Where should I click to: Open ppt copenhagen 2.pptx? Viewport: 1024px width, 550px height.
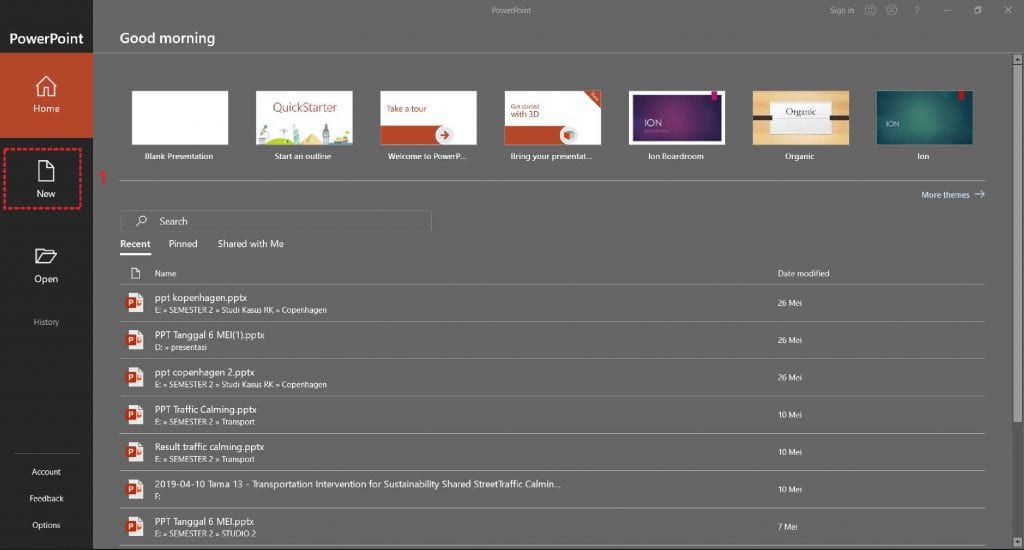coord(552,378)
